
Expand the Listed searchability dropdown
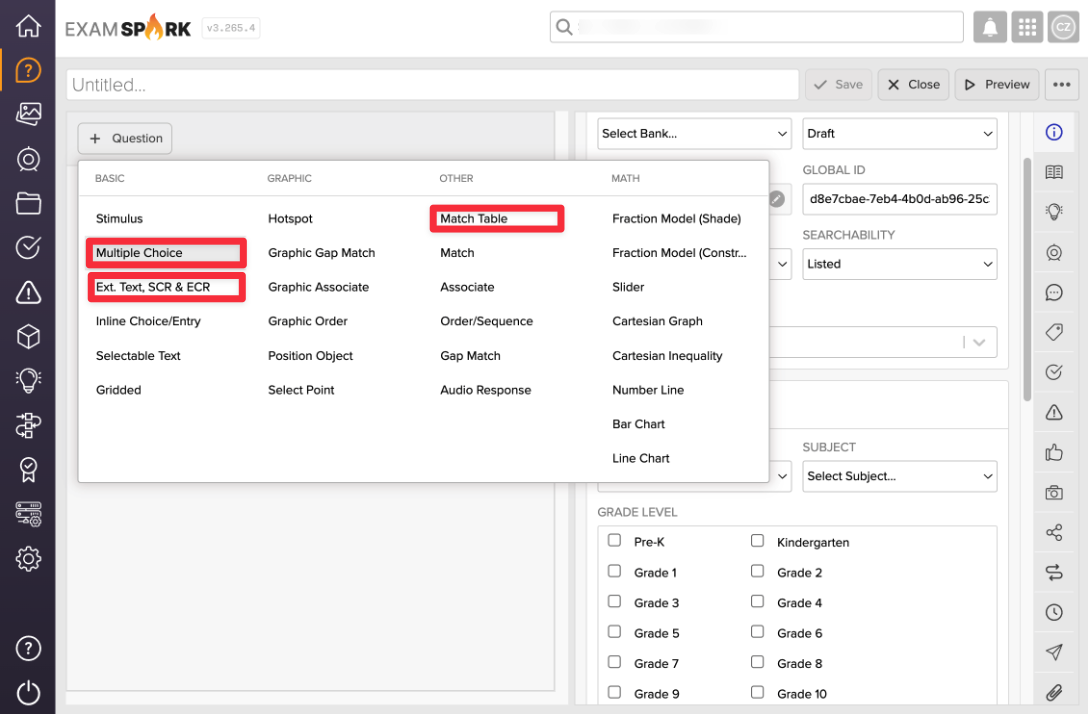899,264
